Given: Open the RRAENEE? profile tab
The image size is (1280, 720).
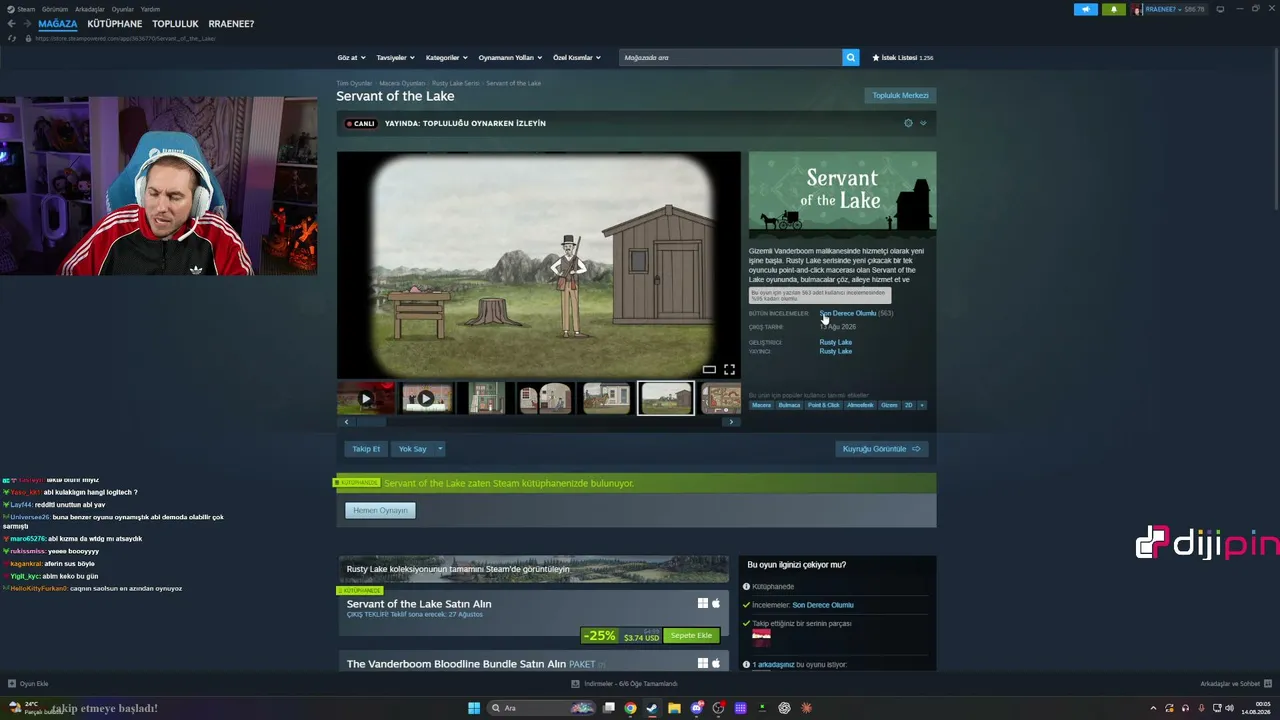Looking at the screenshot, I should pos(231,24).
